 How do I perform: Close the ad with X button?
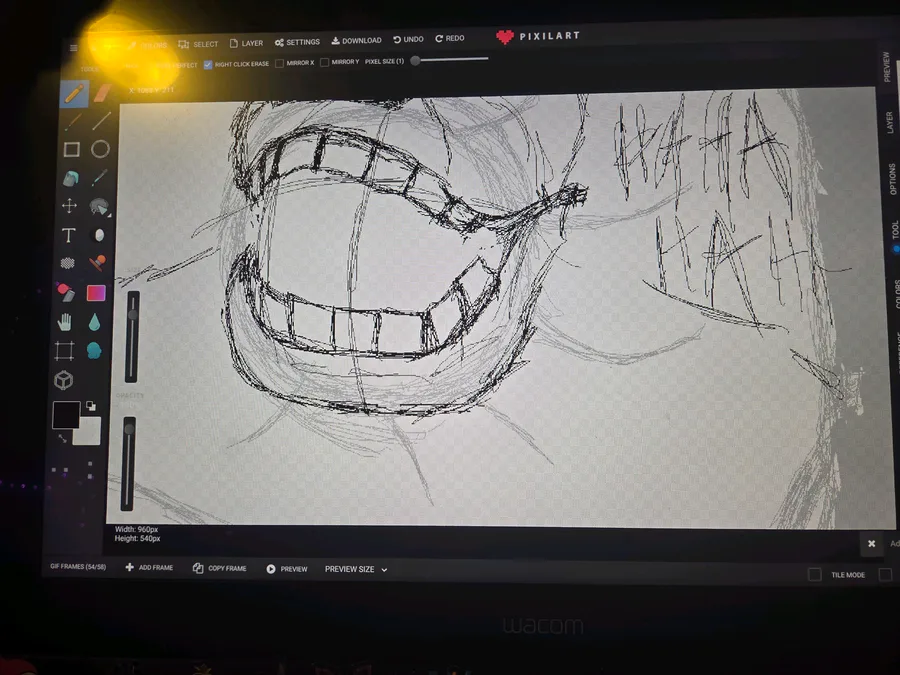(871, 544)
